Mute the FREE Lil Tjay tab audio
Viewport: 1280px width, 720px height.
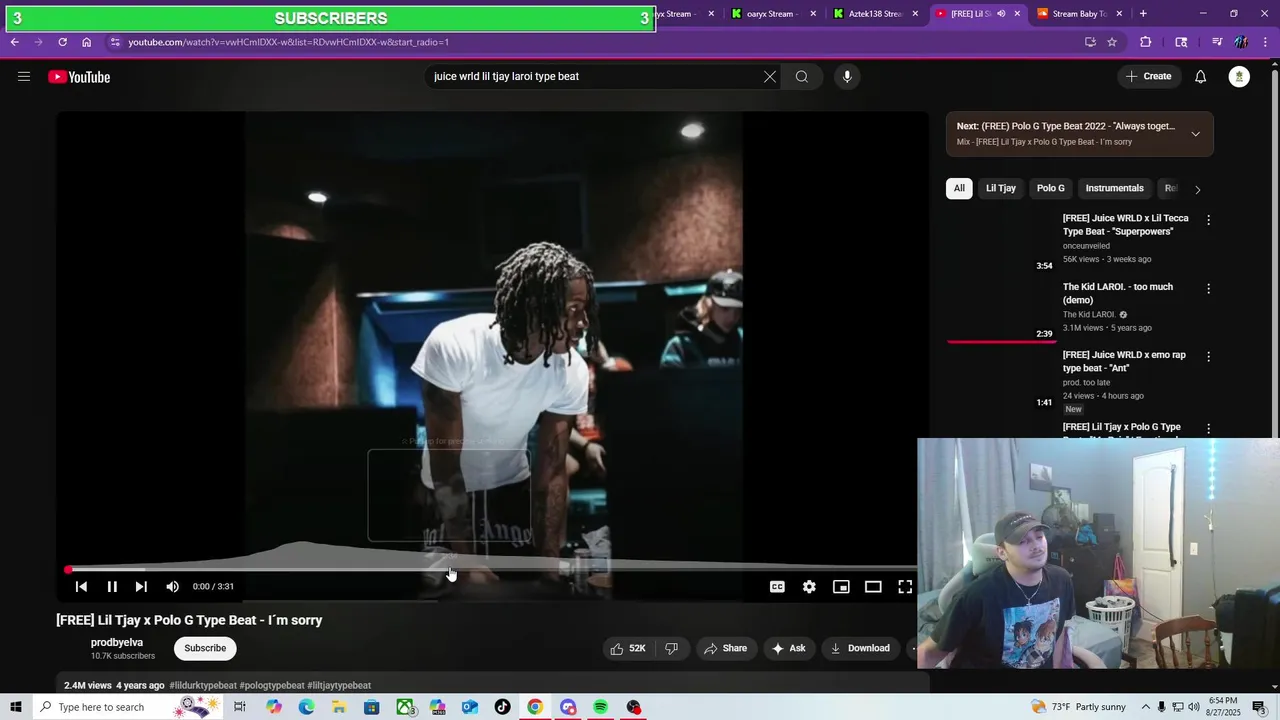pyautogui.click(x=1001, y=14)
